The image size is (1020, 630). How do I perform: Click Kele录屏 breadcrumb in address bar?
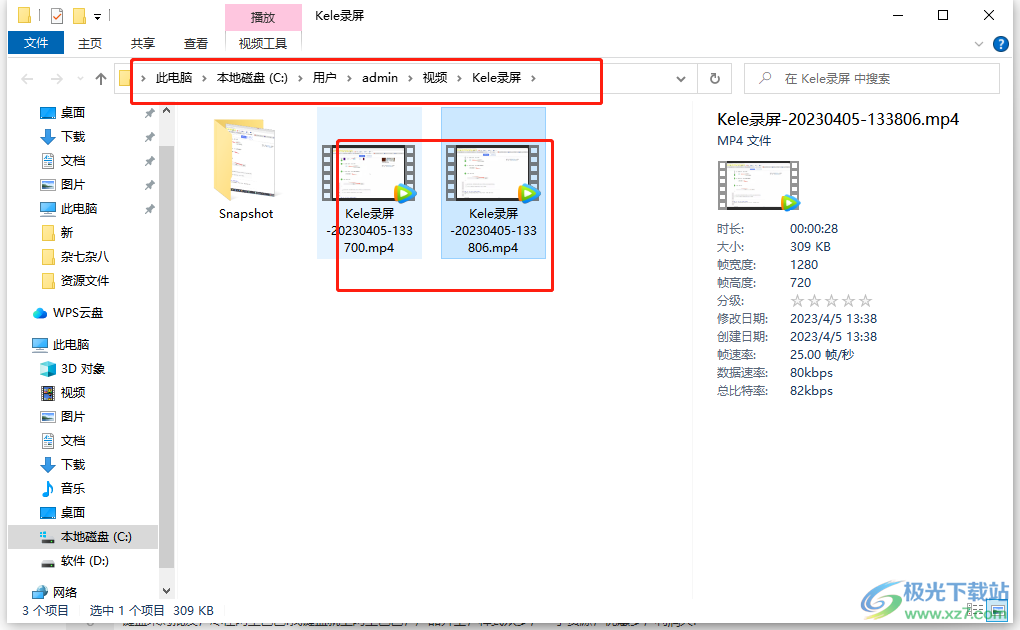[x=496, y=78]
